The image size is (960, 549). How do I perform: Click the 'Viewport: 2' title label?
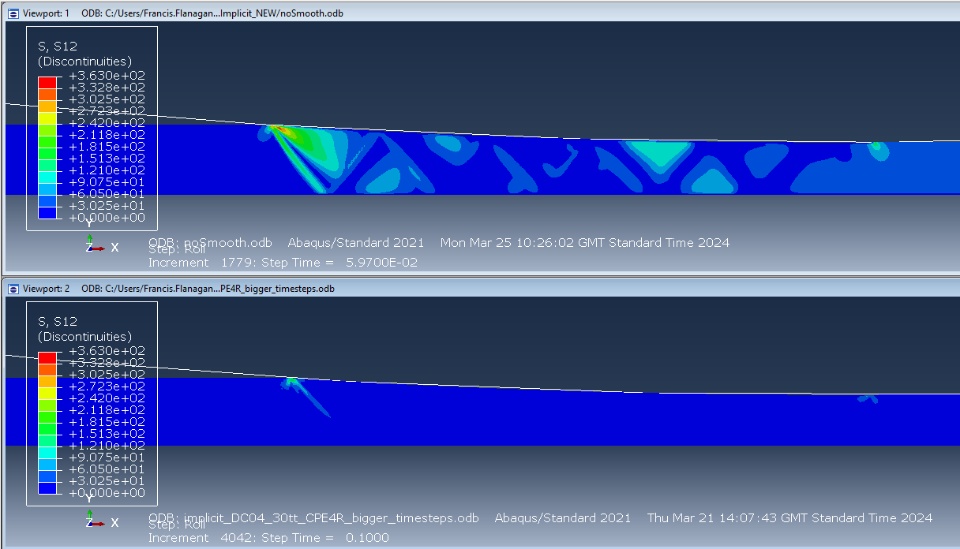point(46,288)
